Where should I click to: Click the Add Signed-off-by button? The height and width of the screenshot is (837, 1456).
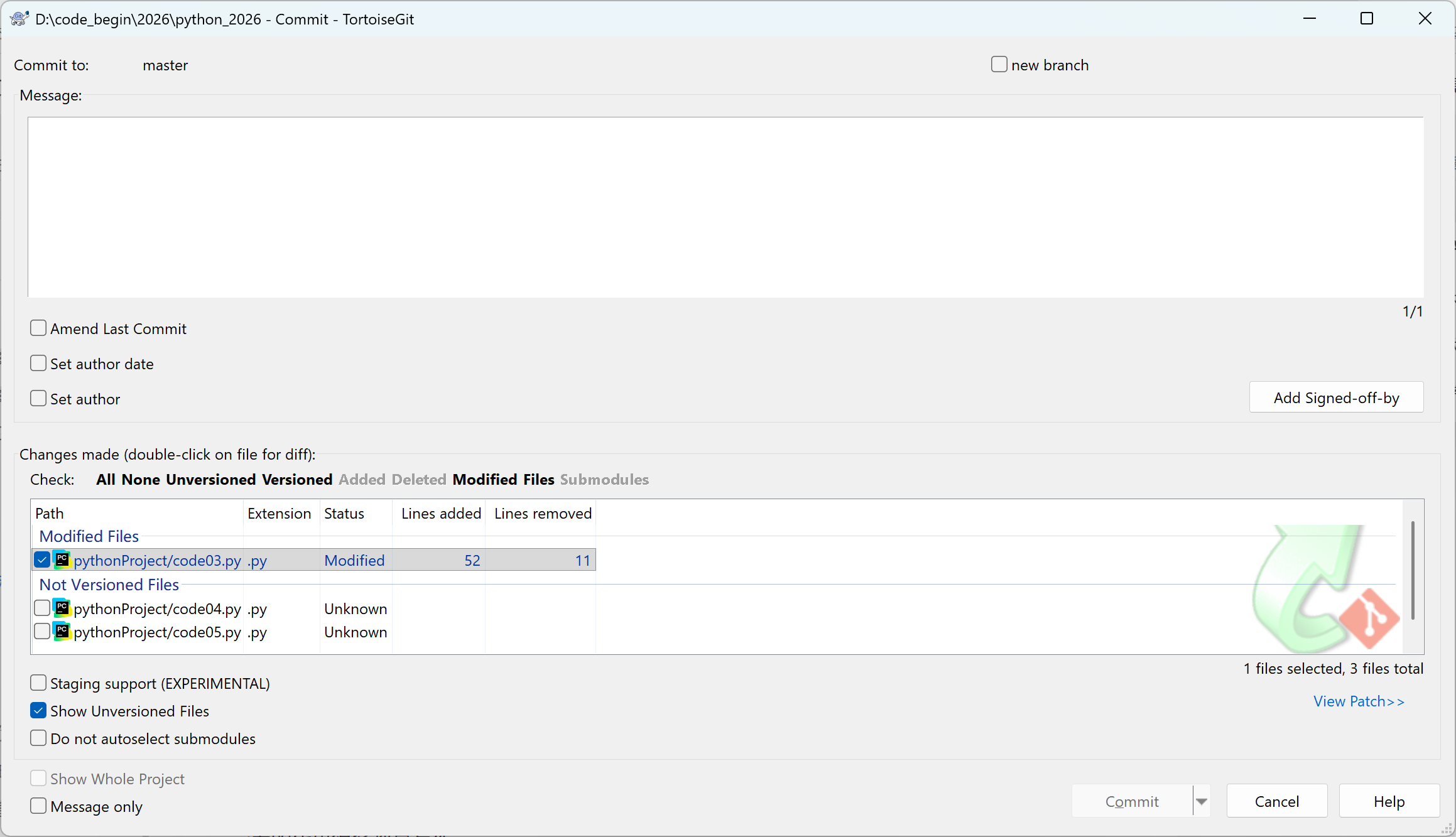1336,397
